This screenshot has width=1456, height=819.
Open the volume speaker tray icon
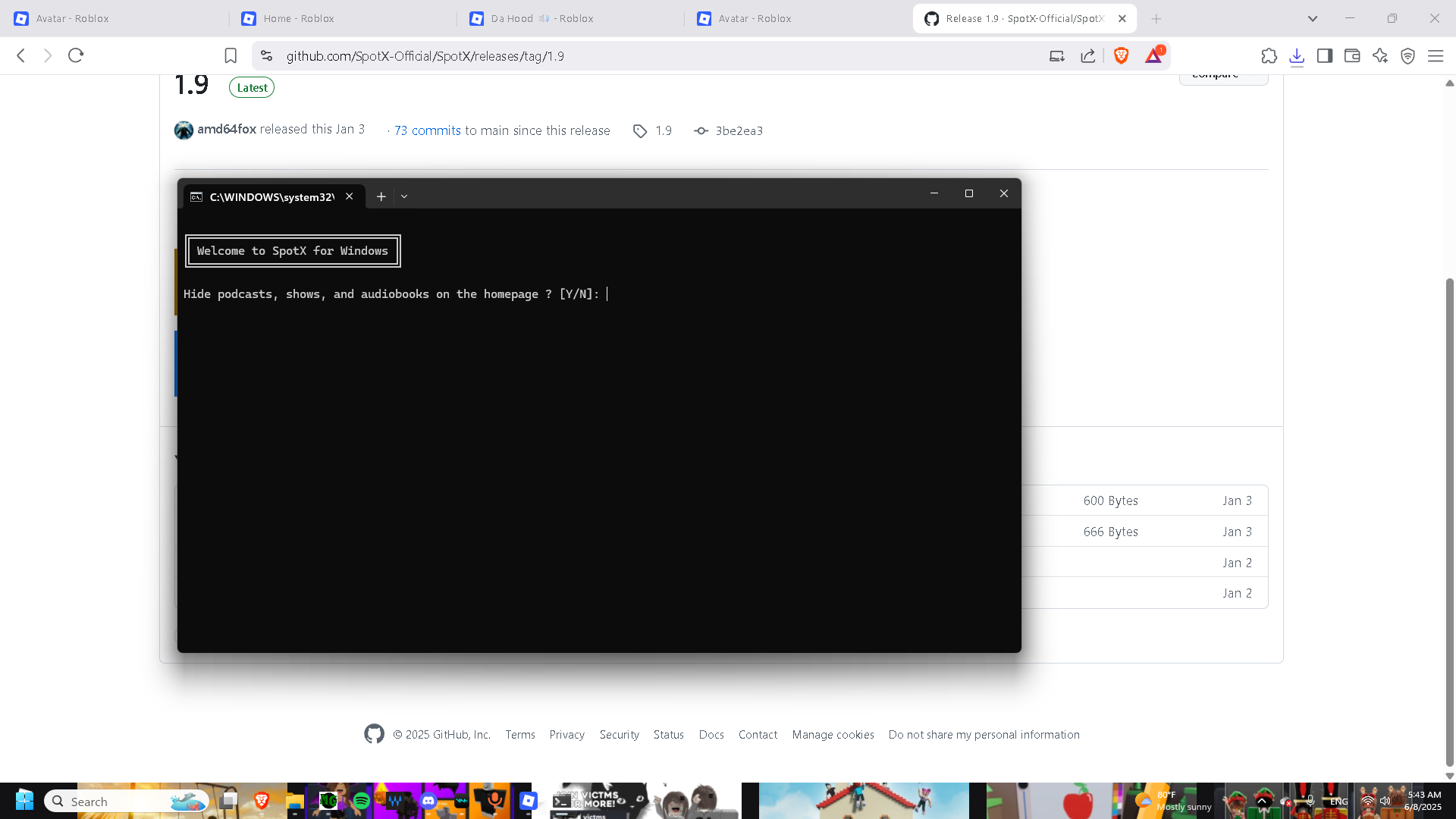[x=1385, y=801]
